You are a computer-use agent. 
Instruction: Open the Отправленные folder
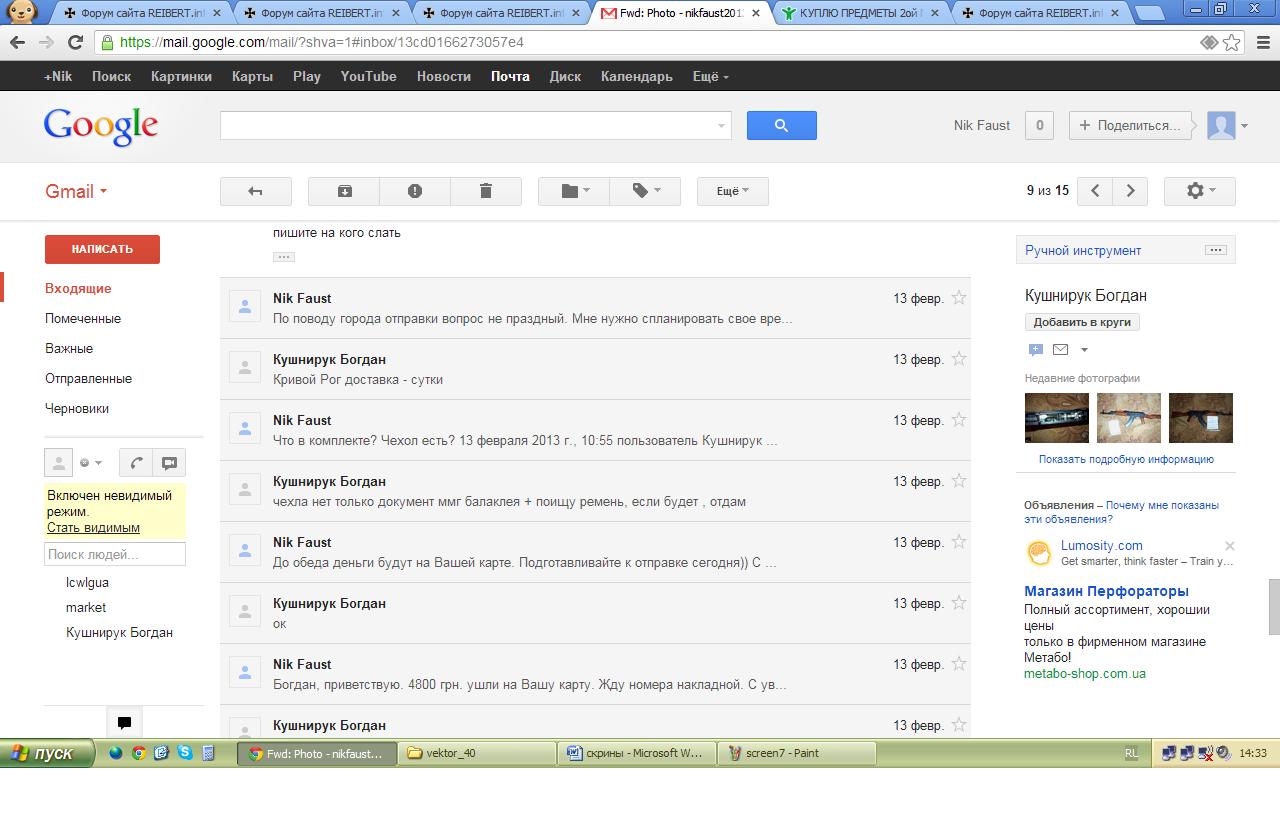88,378
